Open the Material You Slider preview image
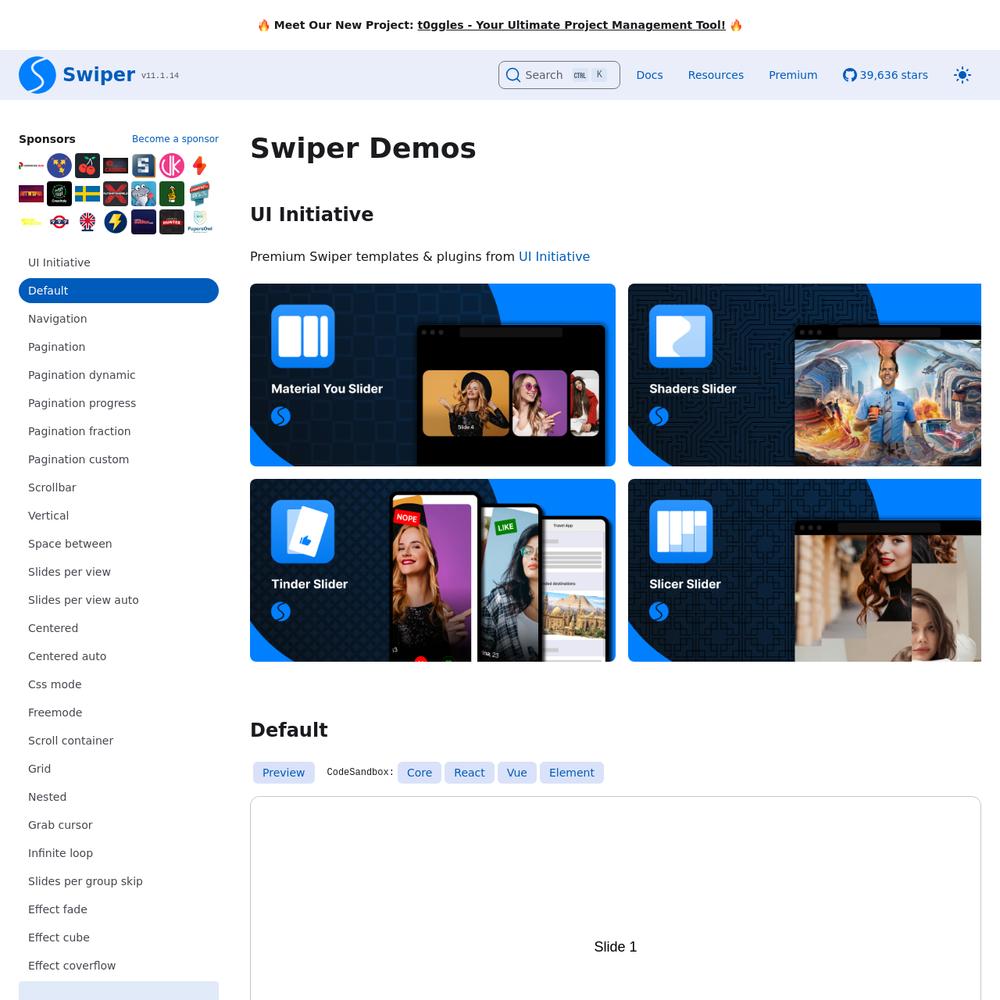The image size is (1000, 1000). click(x=511, y=395)
